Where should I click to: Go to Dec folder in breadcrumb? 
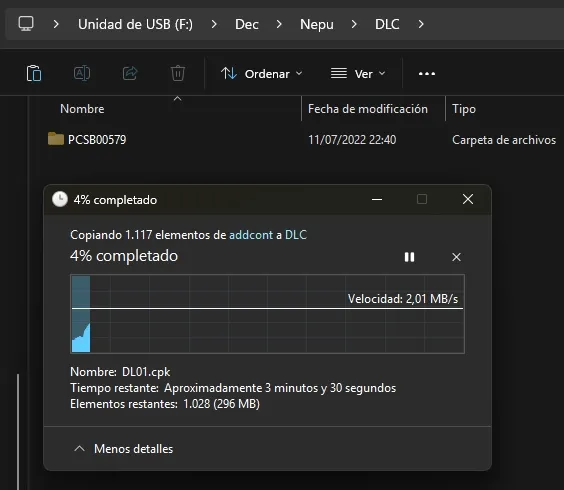pyautogui.click(x=247, y=24)
